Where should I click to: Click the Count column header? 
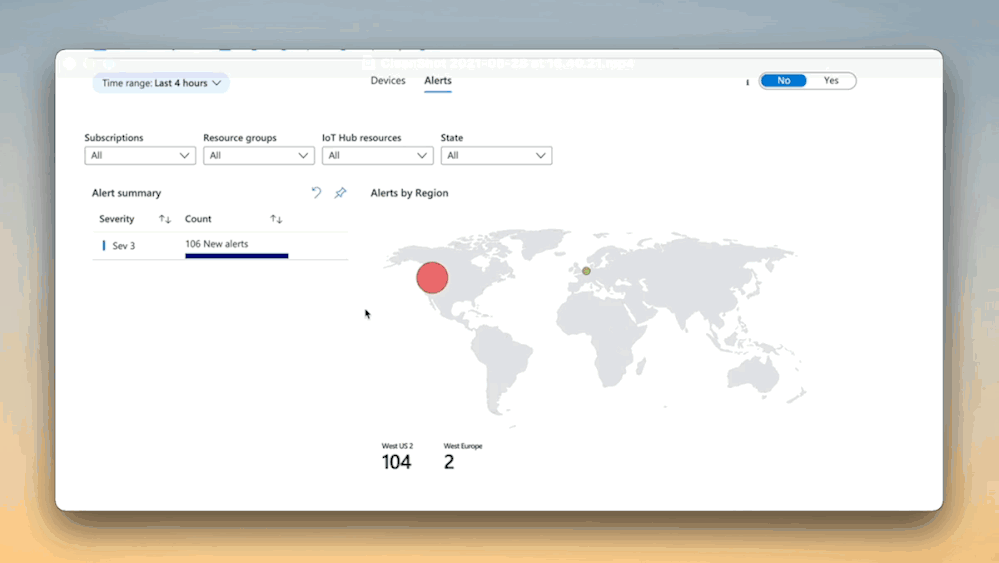(x=198, y=218)
